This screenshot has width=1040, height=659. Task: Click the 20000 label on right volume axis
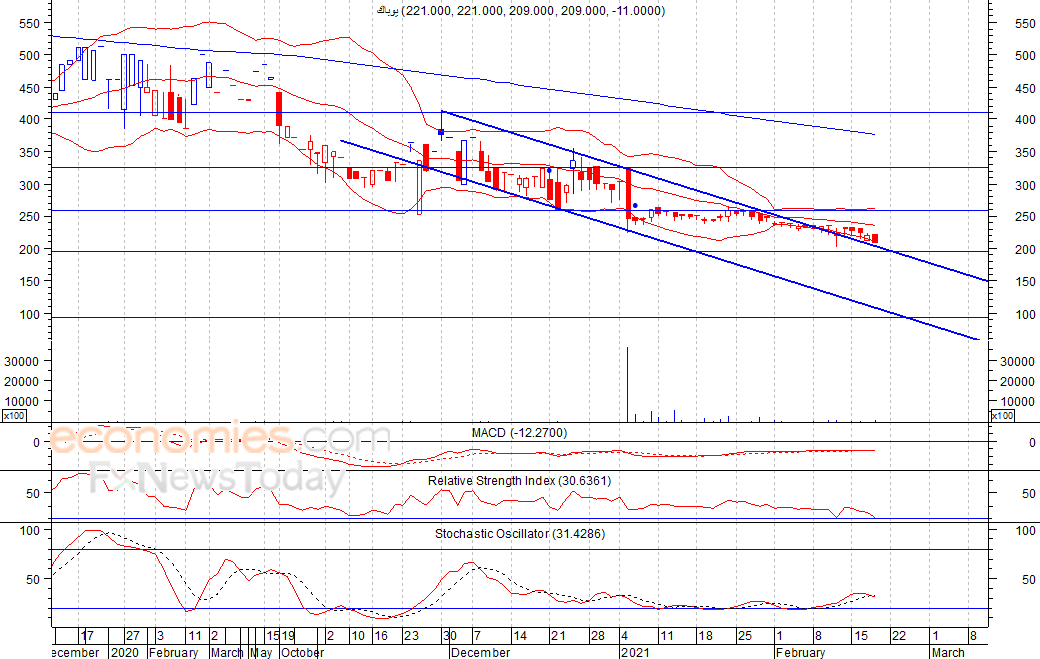click(x=1017, y=381)
